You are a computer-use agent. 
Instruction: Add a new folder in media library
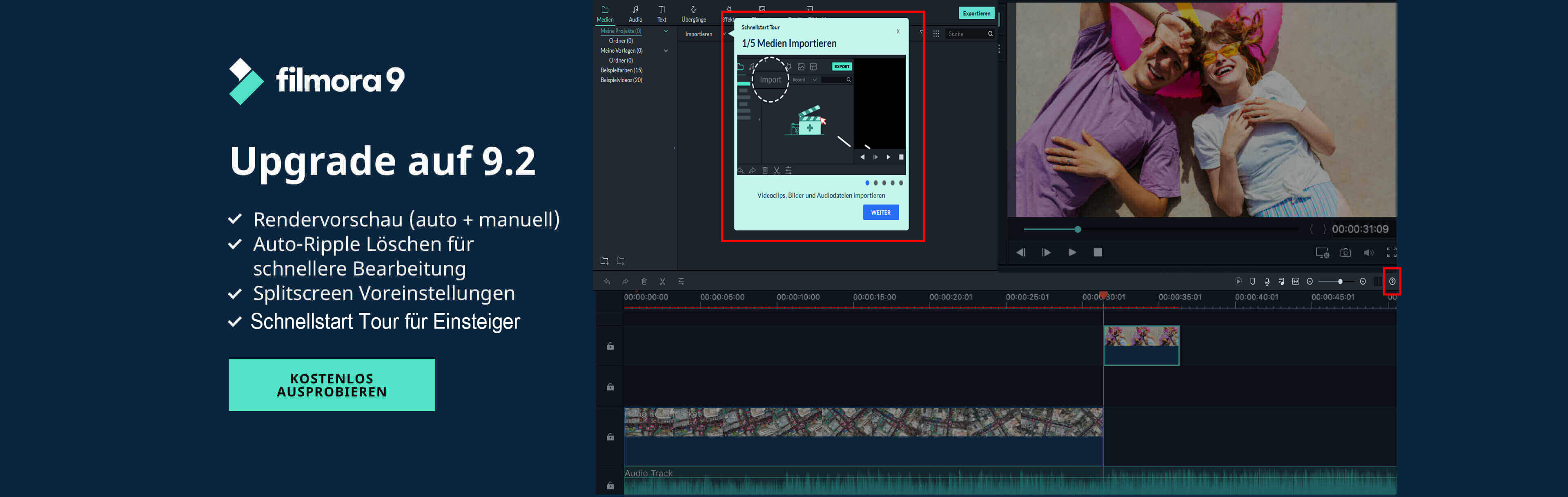tap(604, 261)
